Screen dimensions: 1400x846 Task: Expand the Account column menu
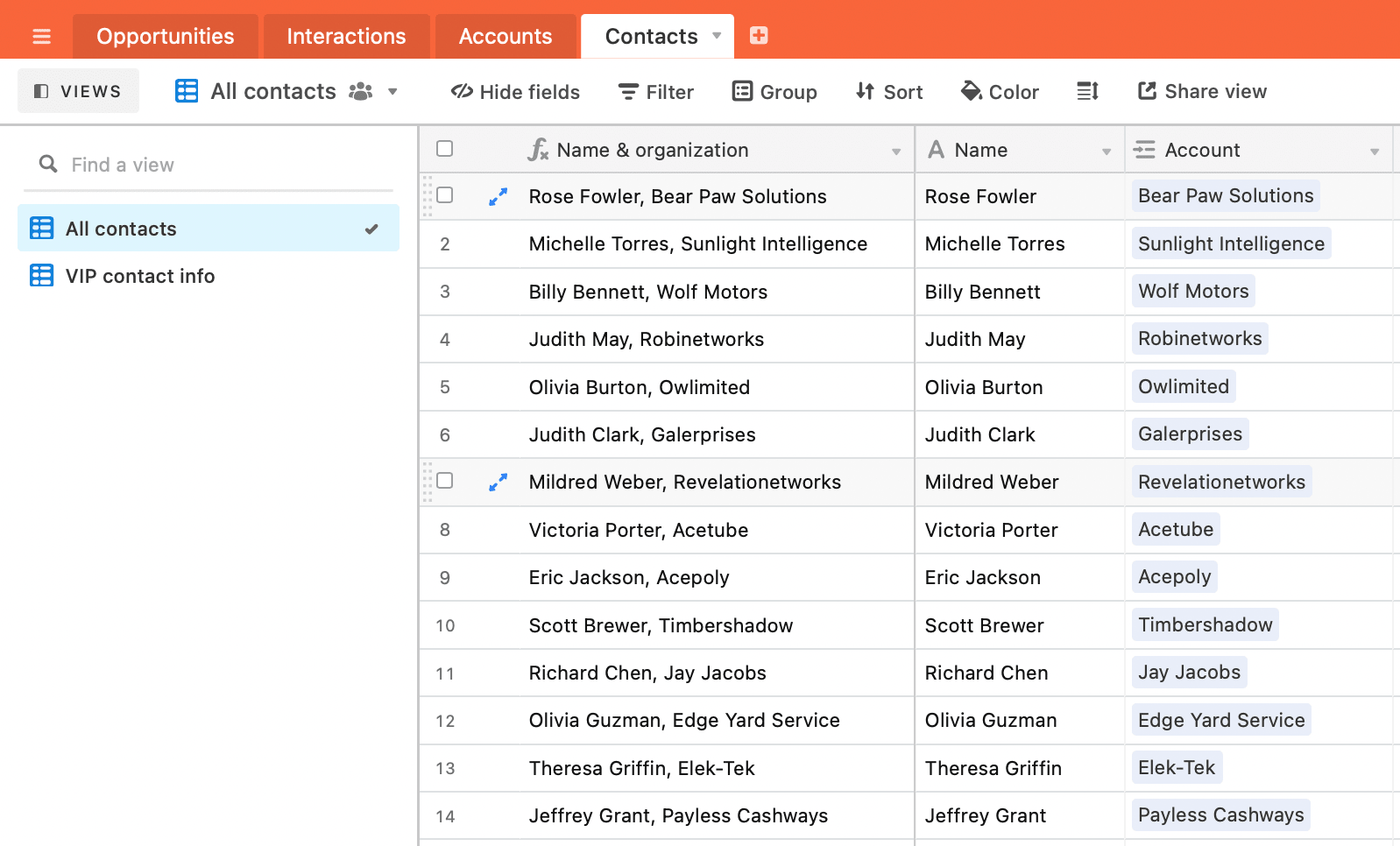(1374, 152)
